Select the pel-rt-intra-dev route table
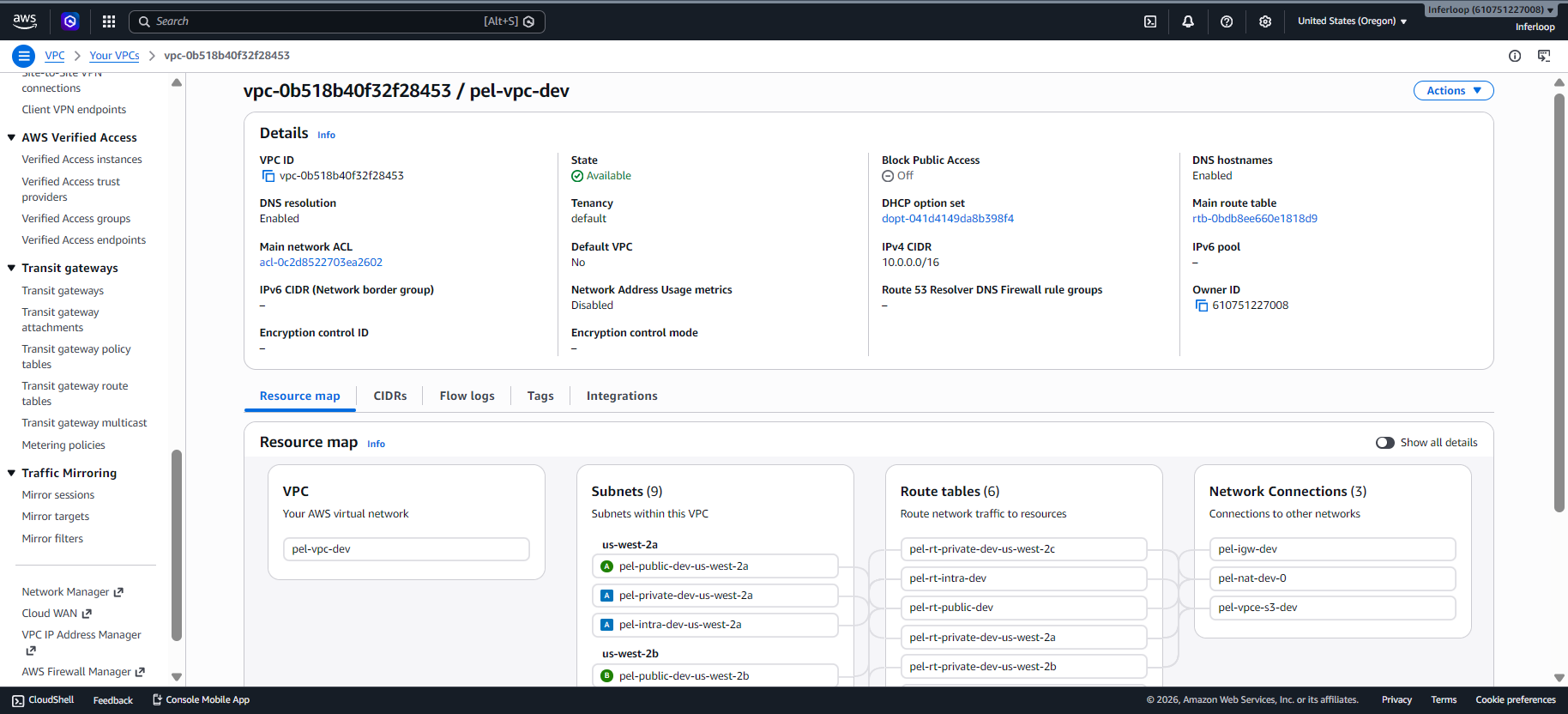This screenshot has height=714, width=1568. [x=1024, y=578]
